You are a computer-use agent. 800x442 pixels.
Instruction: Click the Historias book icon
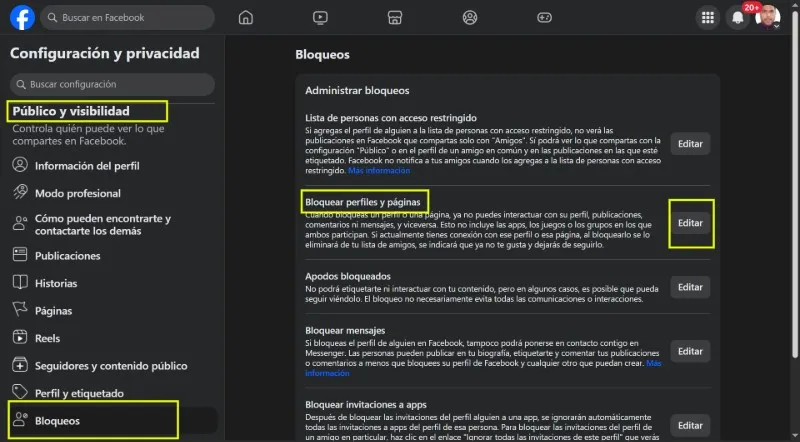coord(20,282)
